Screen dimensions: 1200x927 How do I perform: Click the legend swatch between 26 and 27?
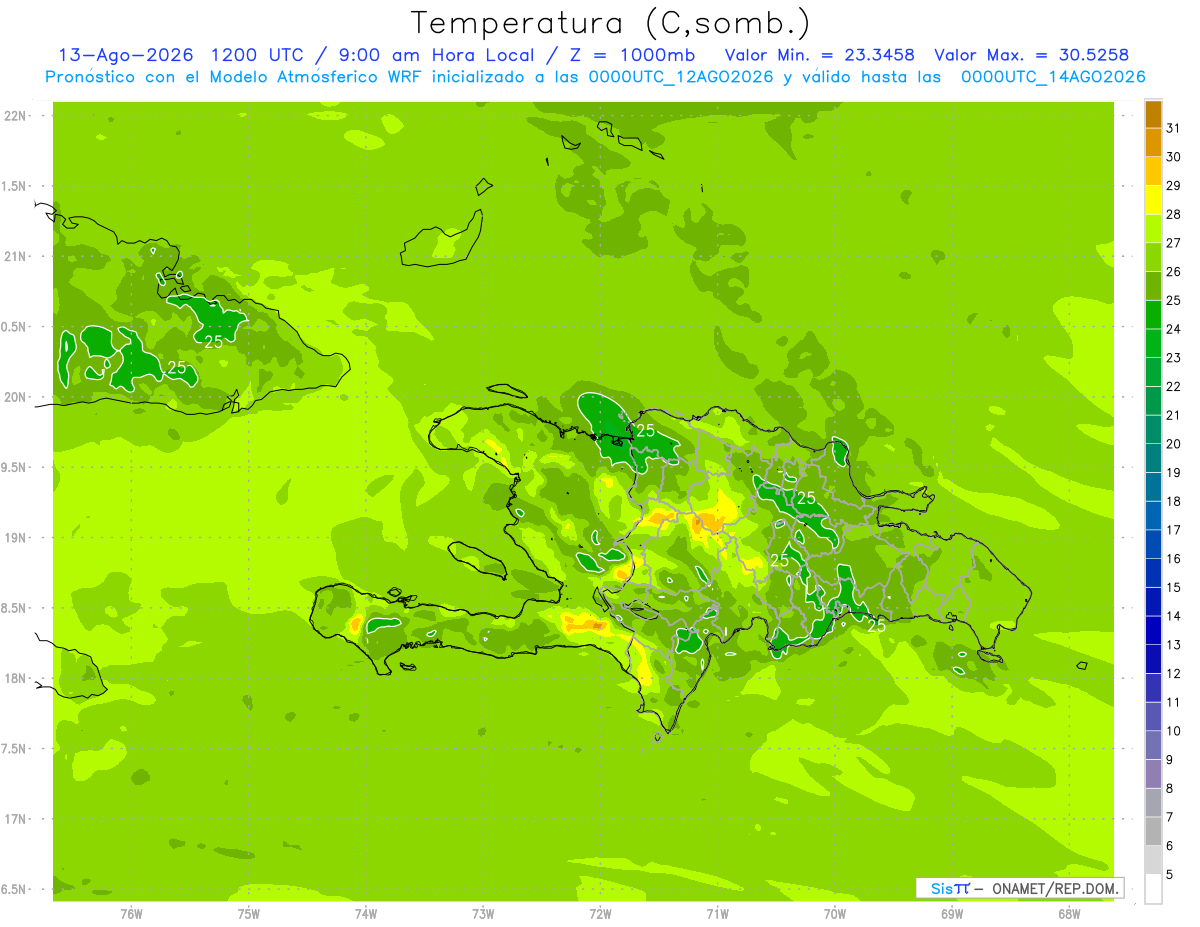pos(1153,257)
